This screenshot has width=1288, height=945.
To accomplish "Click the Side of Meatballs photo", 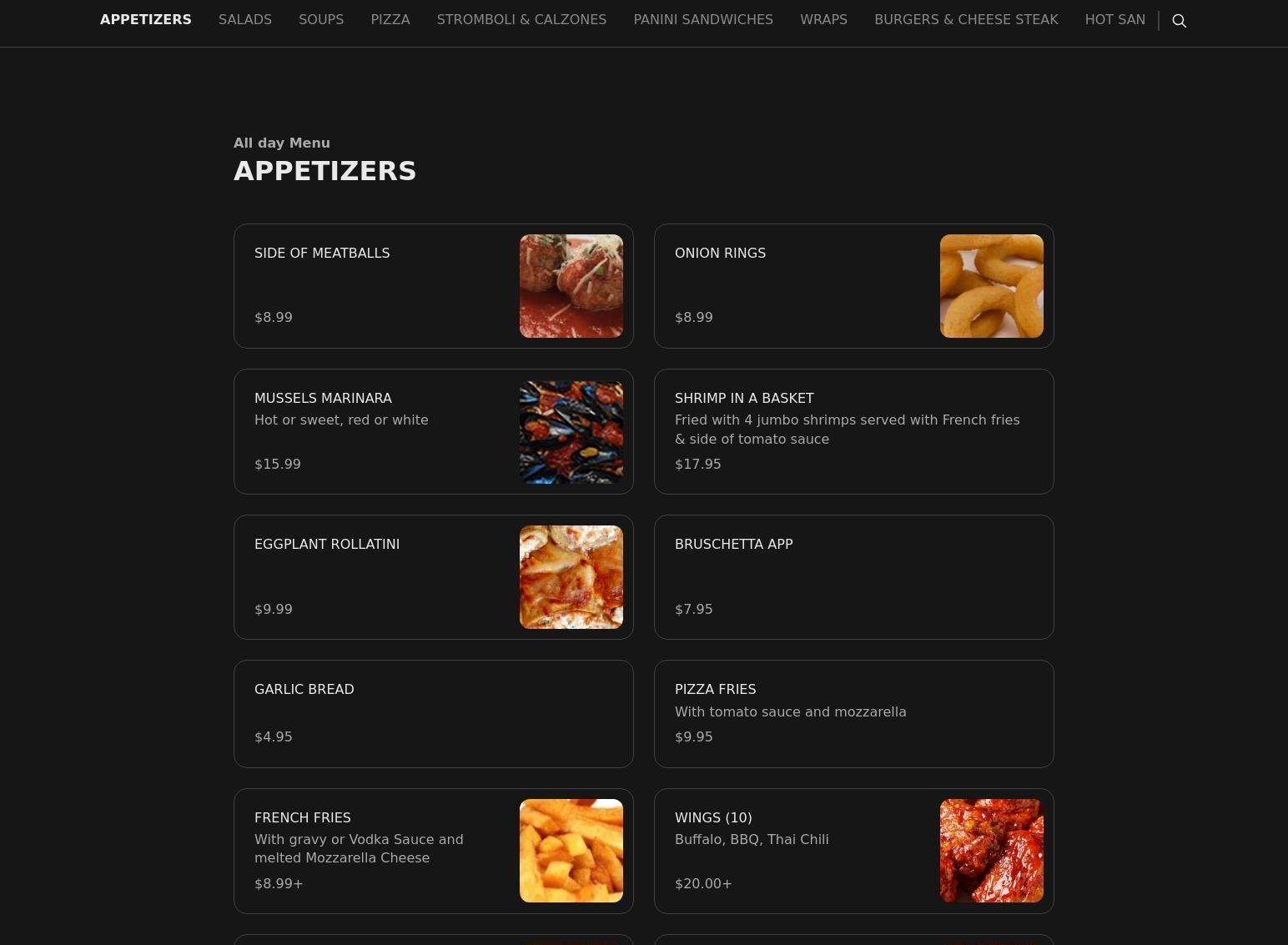I will 571,286.
